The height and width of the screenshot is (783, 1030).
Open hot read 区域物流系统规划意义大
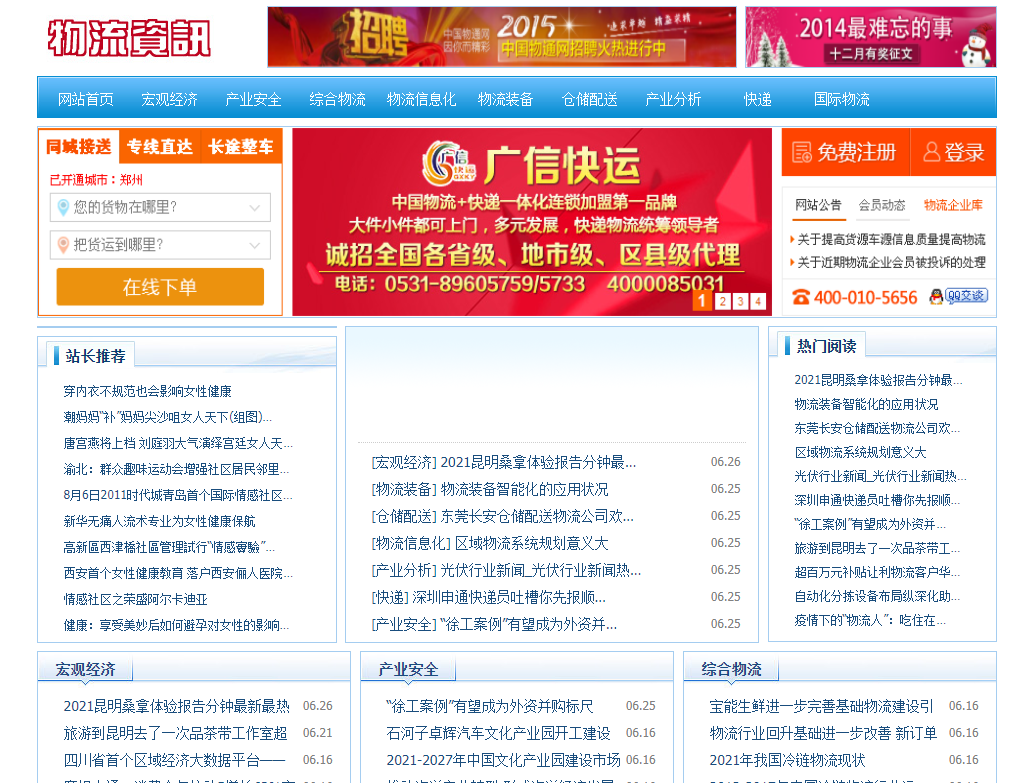860,453
